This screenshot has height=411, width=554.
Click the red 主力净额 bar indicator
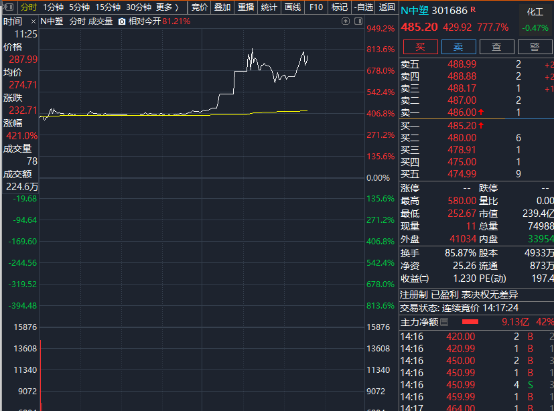[x=470, y=322]
